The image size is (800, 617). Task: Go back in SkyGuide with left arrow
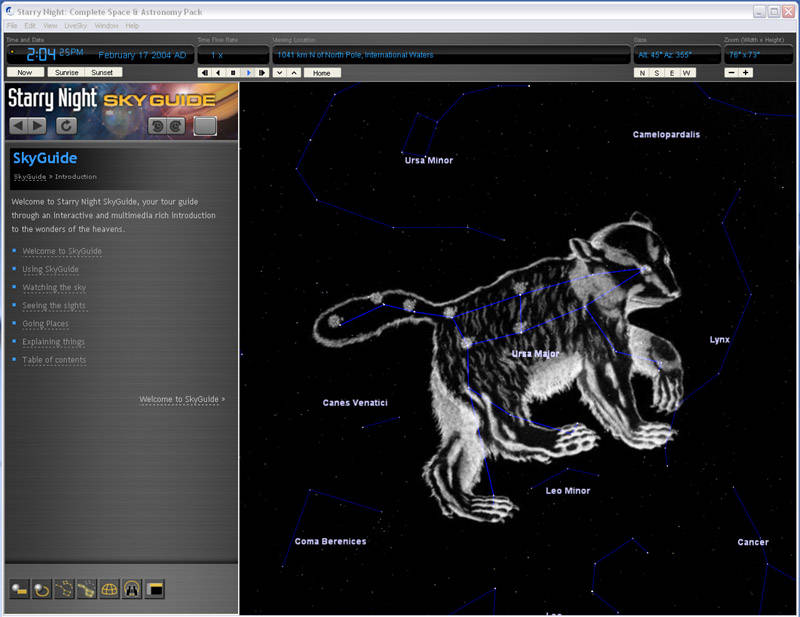(x=19, y=126)
